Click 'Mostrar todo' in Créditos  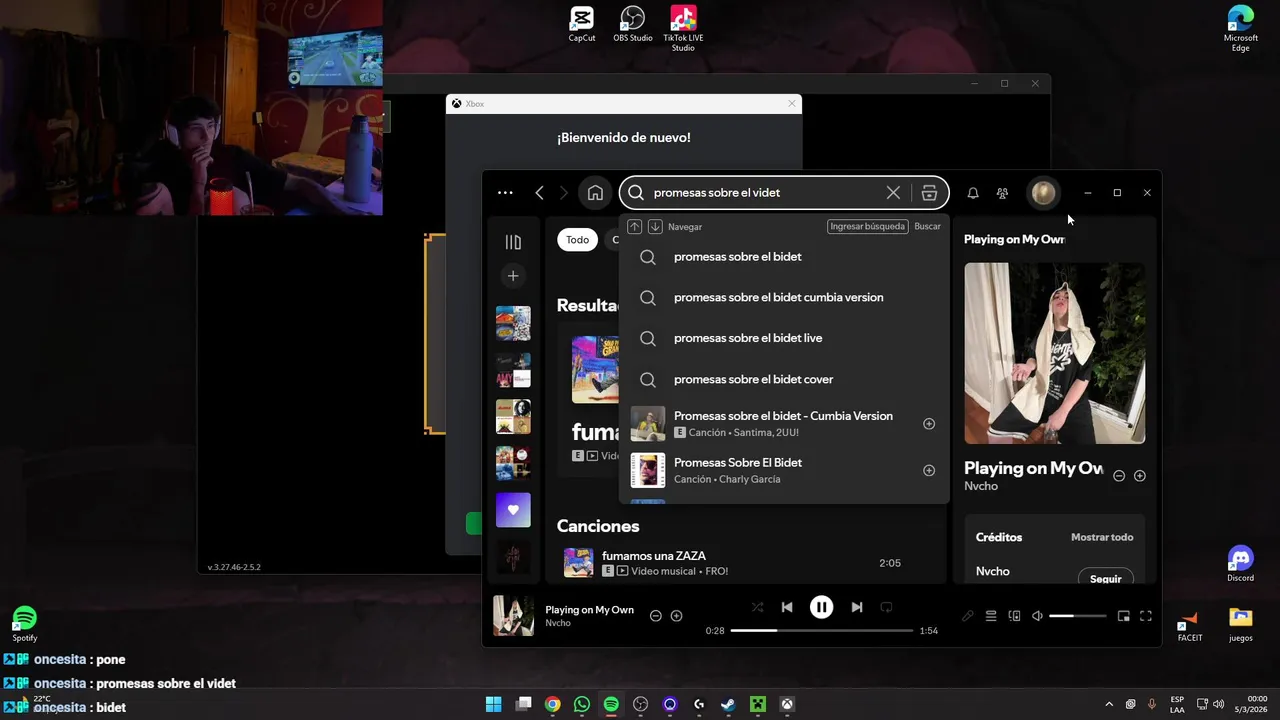[1102, 537]
